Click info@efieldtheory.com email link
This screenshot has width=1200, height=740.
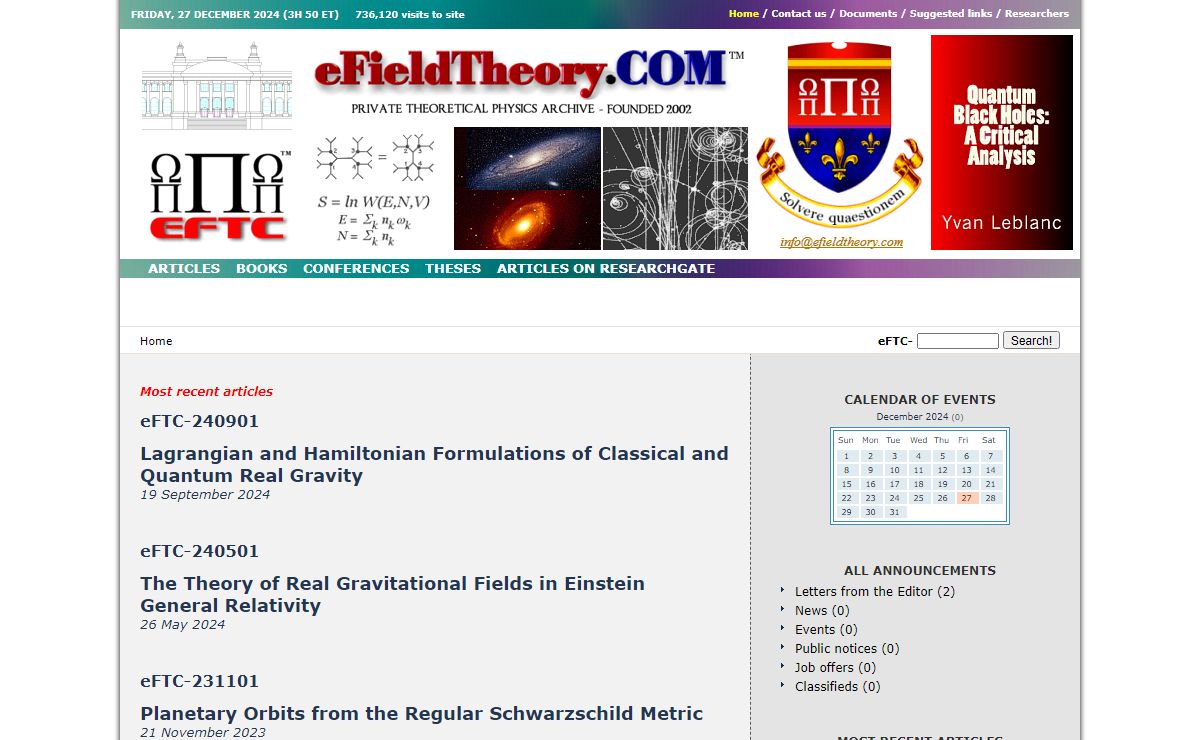click(x=842, y=242)
